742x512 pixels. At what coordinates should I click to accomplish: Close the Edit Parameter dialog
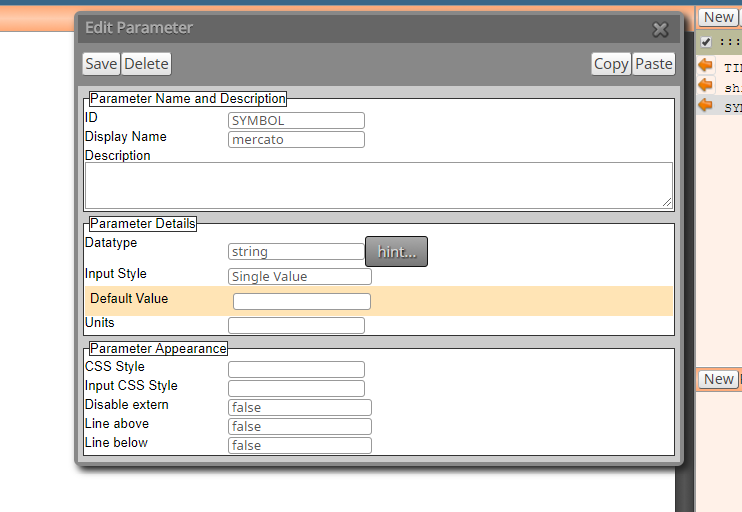660,30
